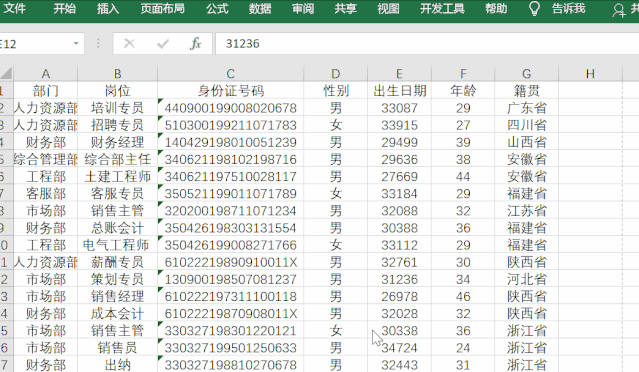Switch to the 开始 ribbon tab
The height and width of the screenshot is (372, 639).
point(64,8)
